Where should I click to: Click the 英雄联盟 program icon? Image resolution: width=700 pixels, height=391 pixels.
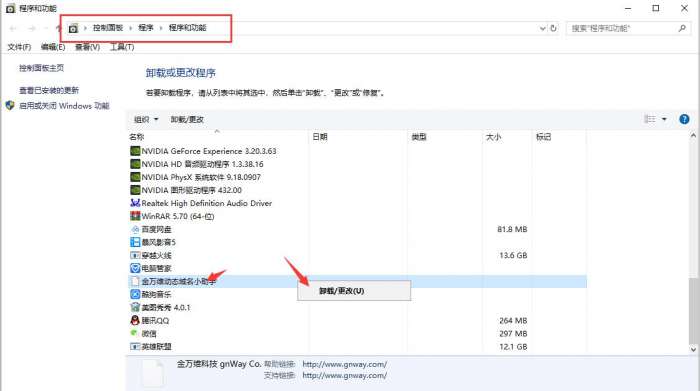point(135,346)
